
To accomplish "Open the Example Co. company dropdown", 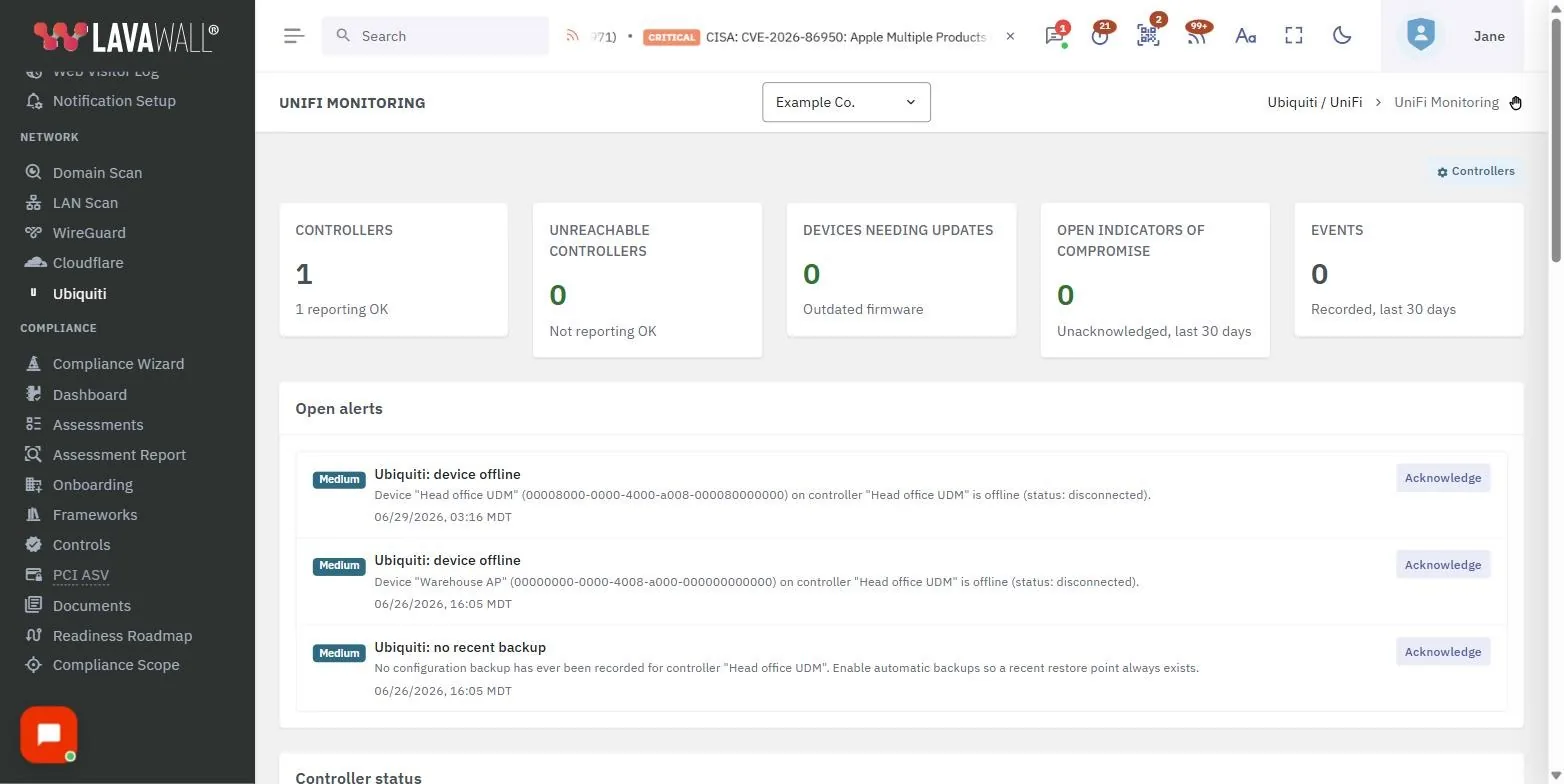I will tap(846, 102).
